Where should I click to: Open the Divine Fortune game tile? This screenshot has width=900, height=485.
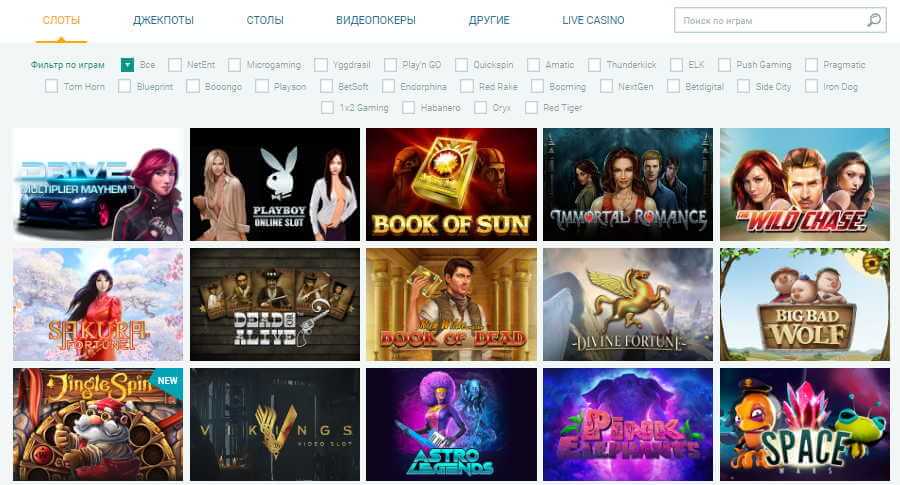(628, 304)
